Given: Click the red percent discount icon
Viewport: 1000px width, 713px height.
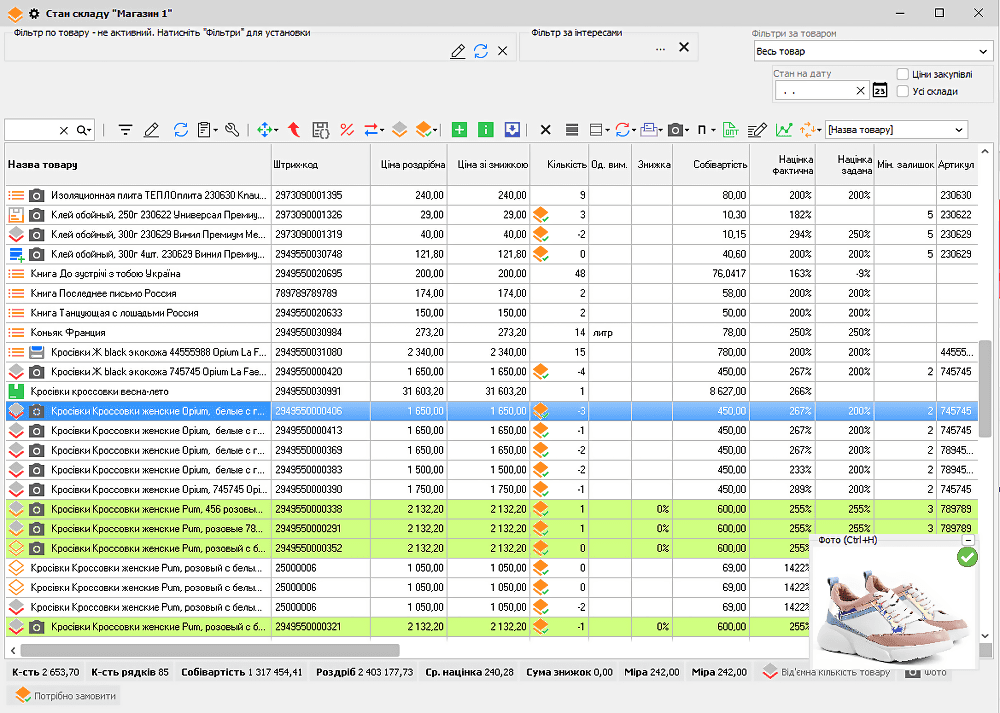Looking at the screenshot, I should [x=347, y=130].
